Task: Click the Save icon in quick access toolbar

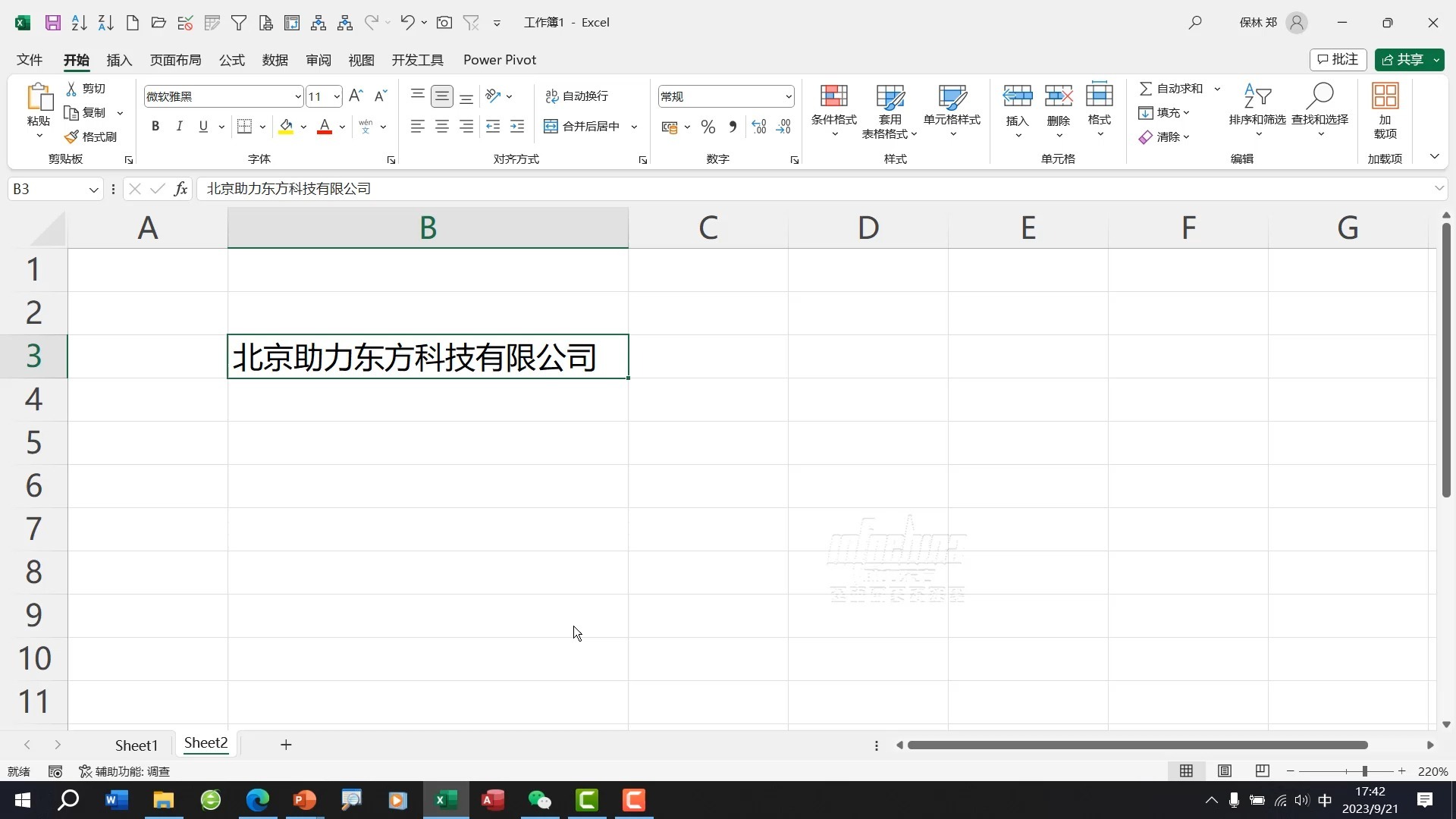Action: 52,23
